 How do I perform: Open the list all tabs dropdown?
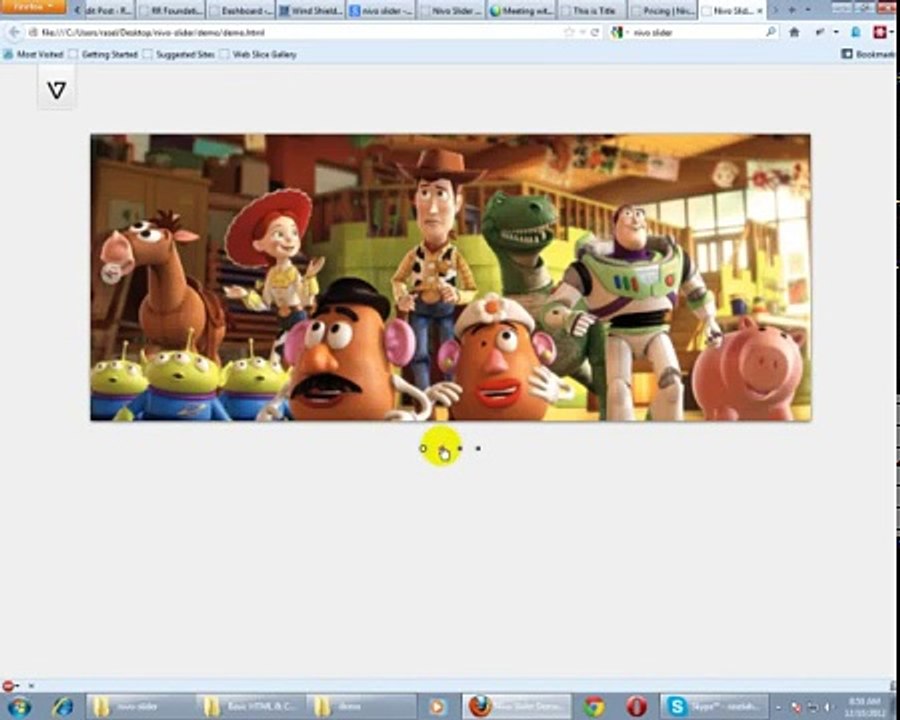point(808,10)
